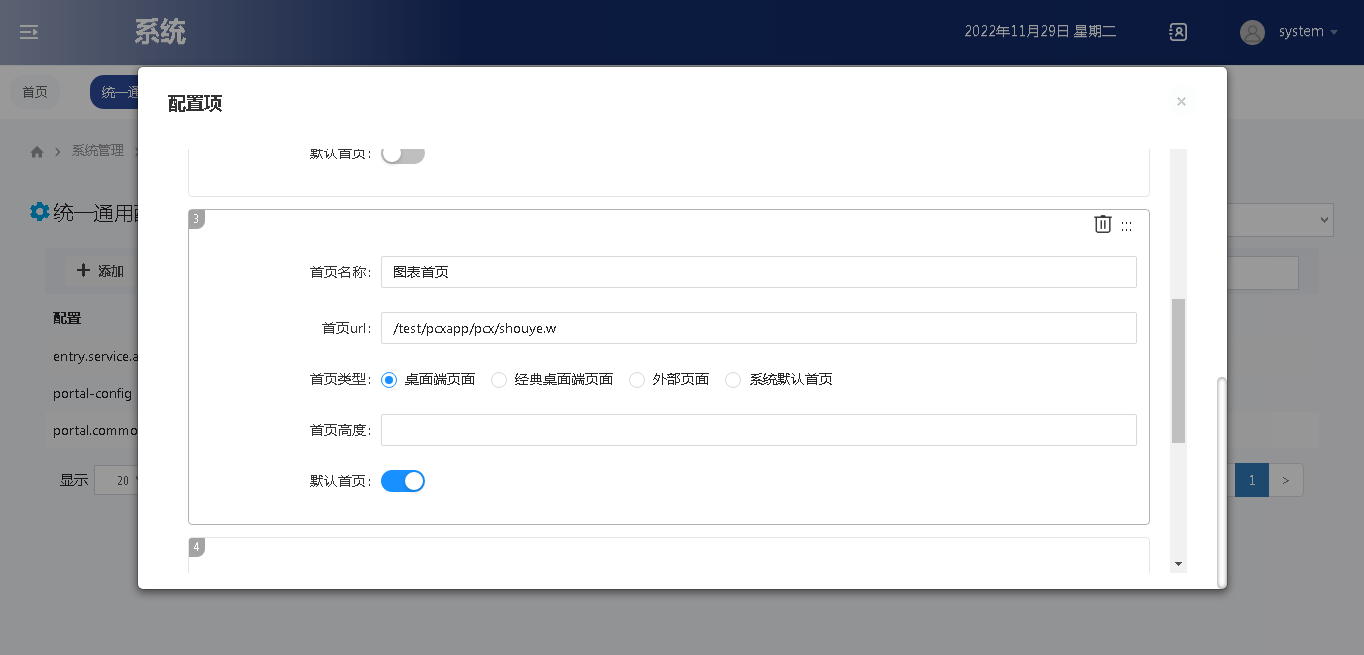Select 桌面端页面 radio option
This screenshot has height=655, width=1364.
(x=389, y=380)
